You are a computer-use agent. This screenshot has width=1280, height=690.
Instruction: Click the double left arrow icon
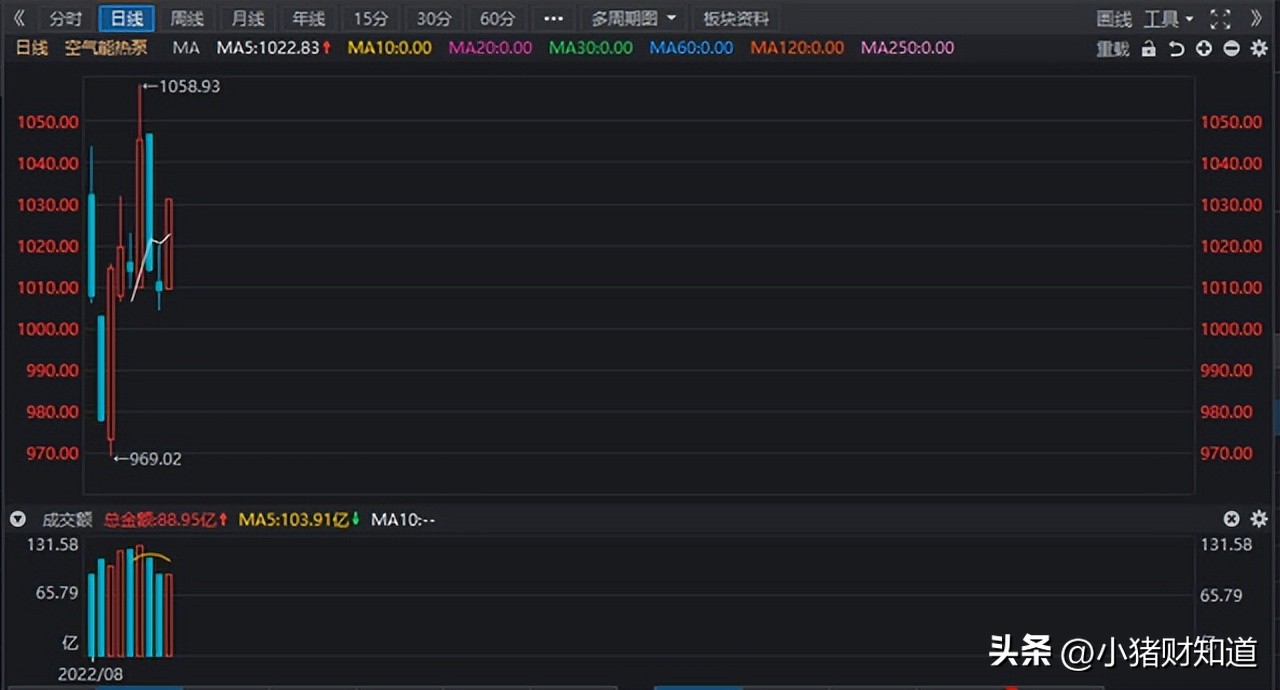coord(19,19)
